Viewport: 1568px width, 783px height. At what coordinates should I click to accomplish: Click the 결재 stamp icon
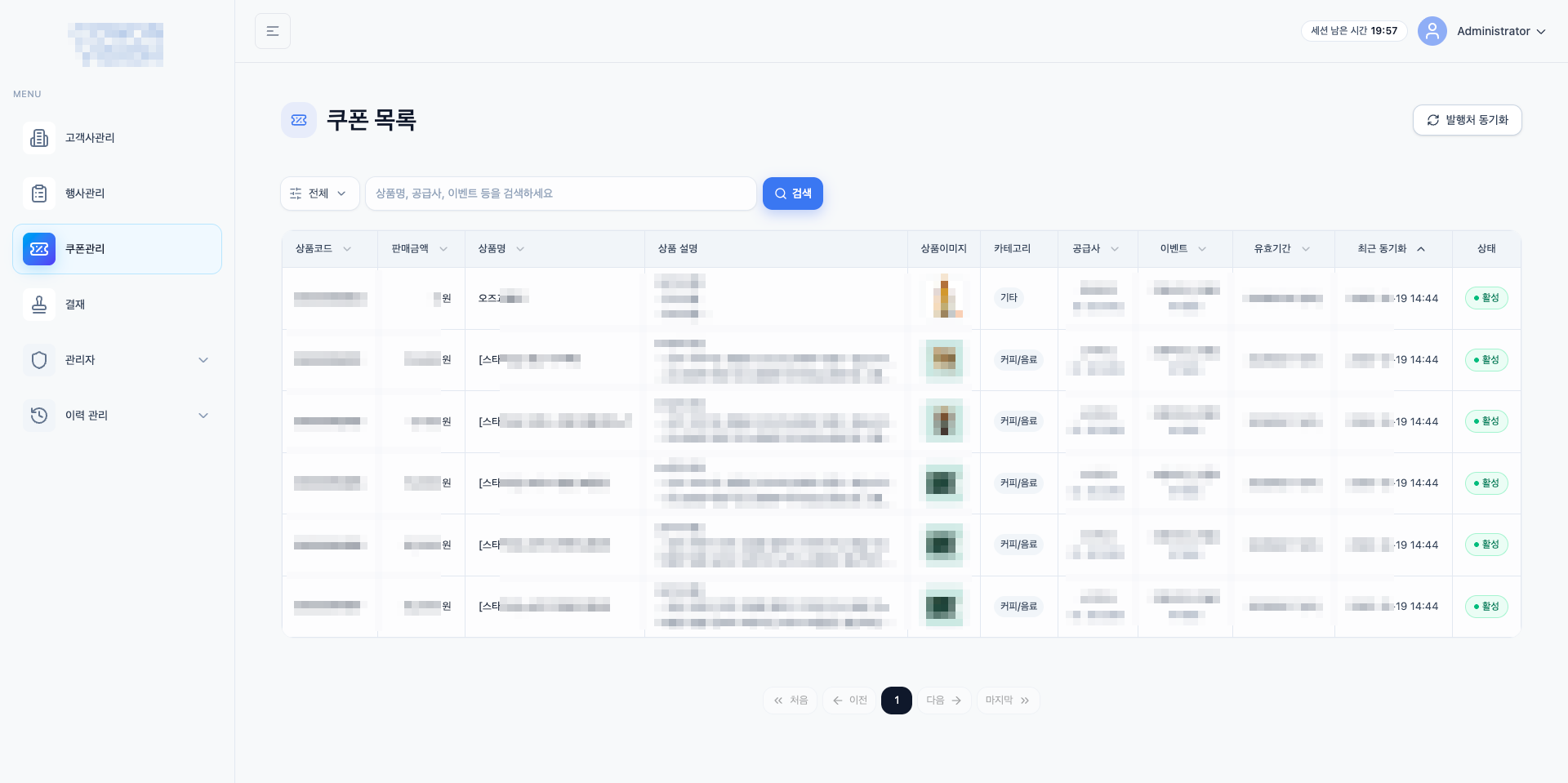39,305
